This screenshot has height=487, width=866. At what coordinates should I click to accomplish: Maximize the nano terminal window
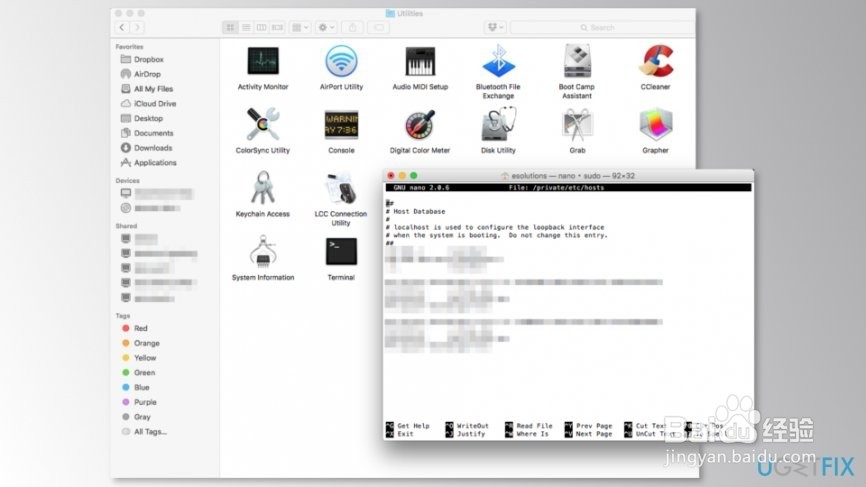tap(414, 176)
